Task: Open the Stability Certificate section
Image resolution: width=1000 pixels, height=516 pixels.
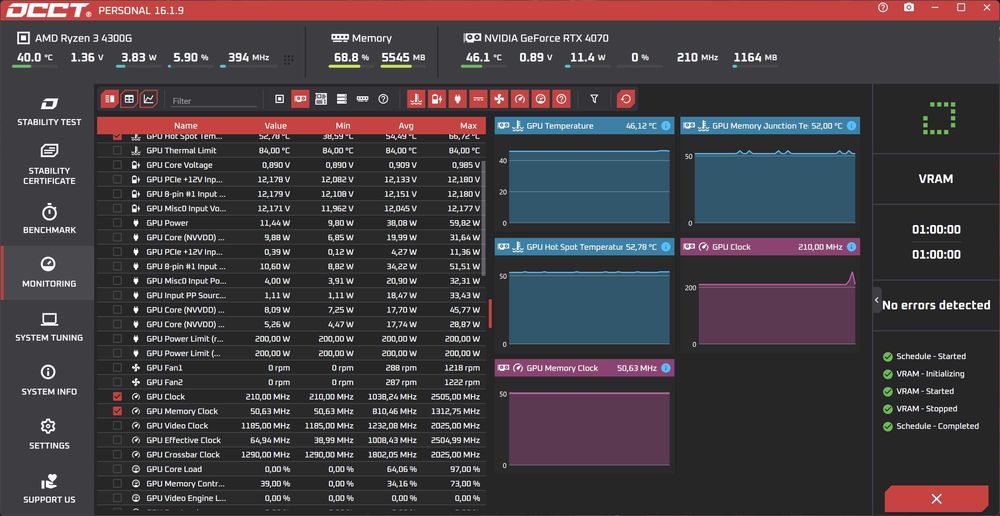Action: tap(49, 165)
